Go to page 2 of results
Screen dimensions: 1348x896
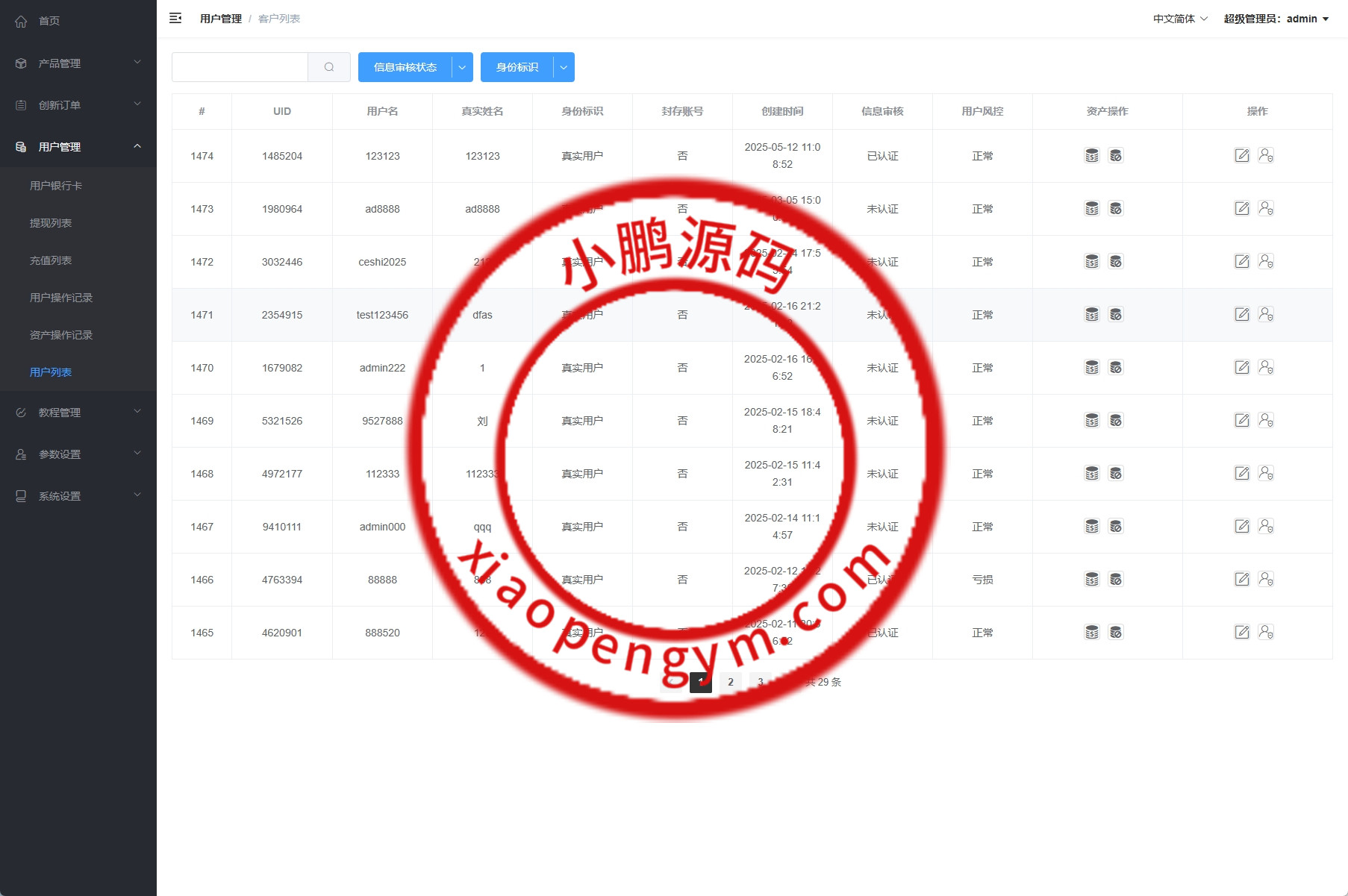tap(731, 682)
